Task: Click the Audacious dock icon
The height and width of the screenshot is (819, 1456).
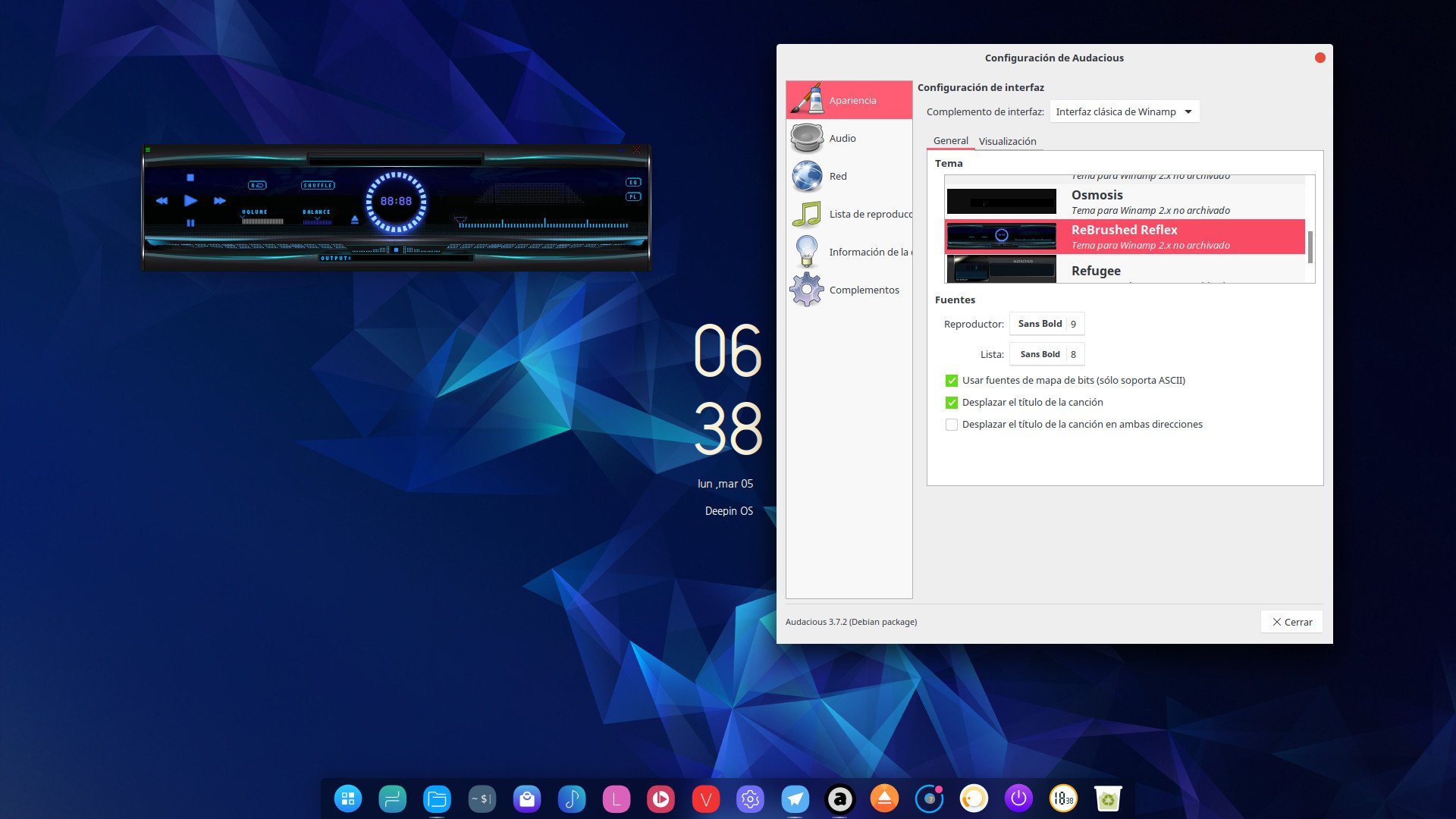Action: (839, 798)
